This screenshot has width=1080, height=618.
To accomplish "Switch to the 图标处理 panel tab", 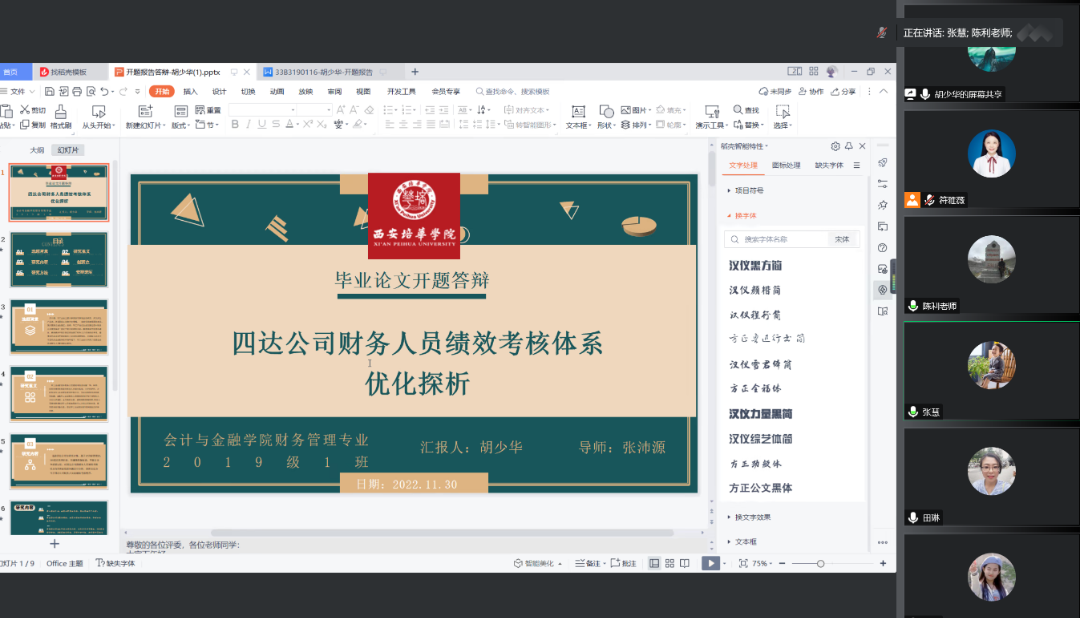I will coord(786,165).
